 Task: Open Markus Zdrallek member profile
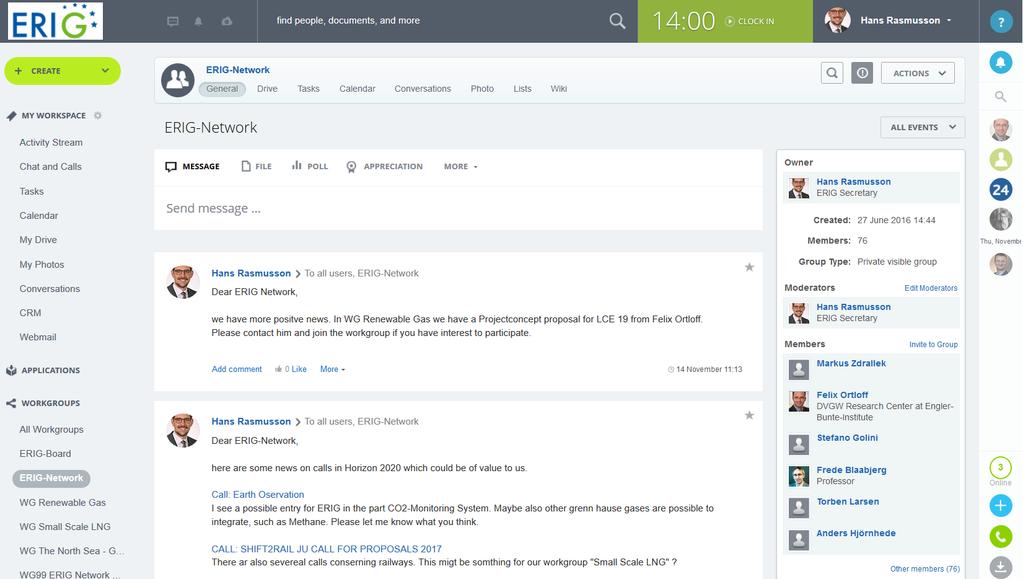click(851, 364)
